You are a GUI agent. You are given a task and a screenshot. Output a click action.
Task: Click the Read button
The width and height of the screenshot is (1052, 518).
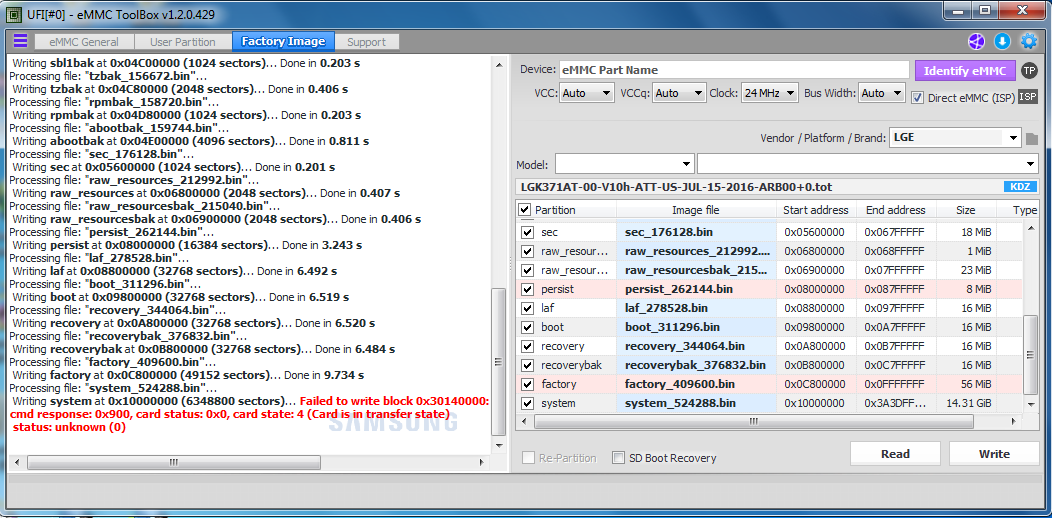(x=895, y=454)
